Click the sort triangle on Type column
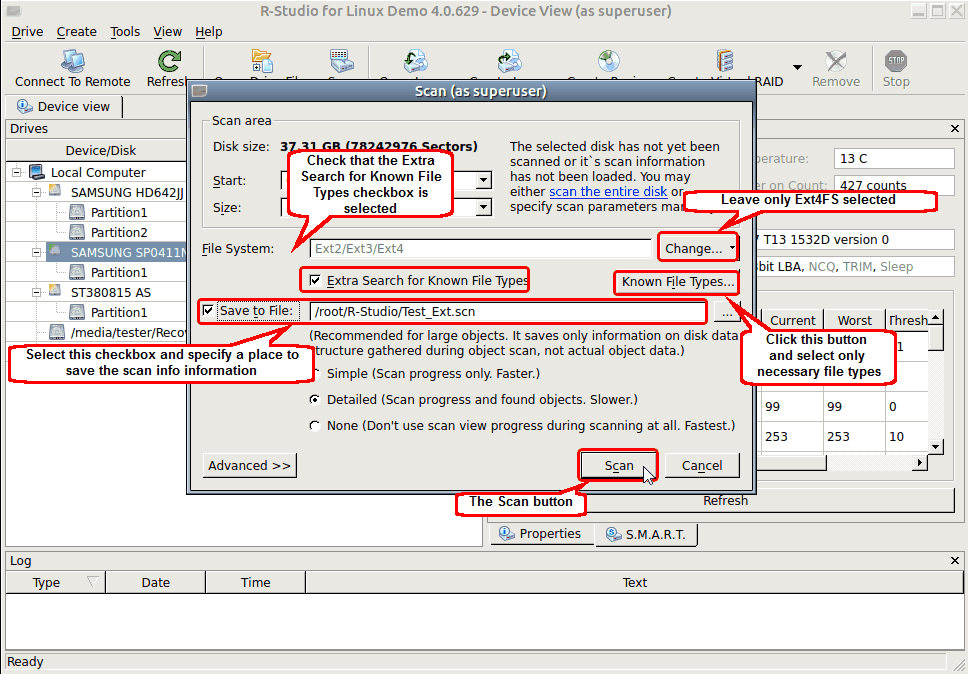Image resolution: width=974 pixels, height=674 pixels. click(x=93, y=582)
